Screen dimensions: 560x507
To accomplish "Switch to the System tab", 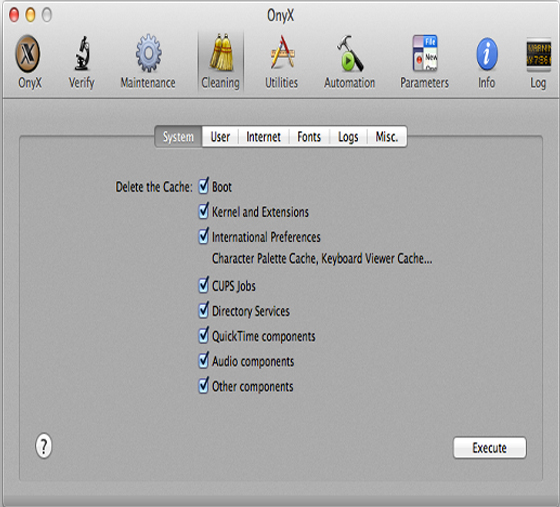I will 178,136.
